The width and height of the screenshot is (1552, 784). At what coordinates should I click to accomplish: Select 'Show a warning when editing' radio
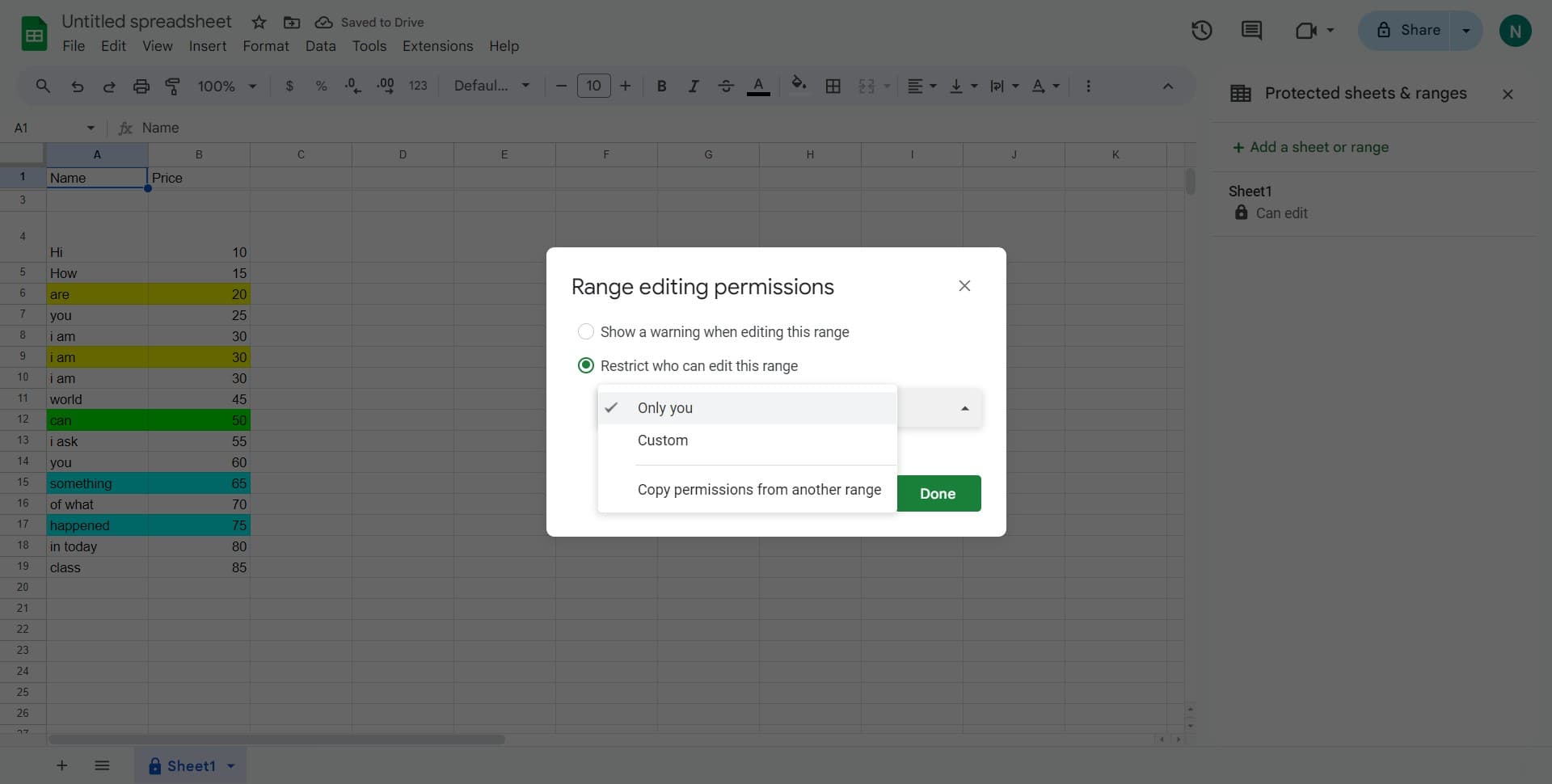[x=586, y=332]
